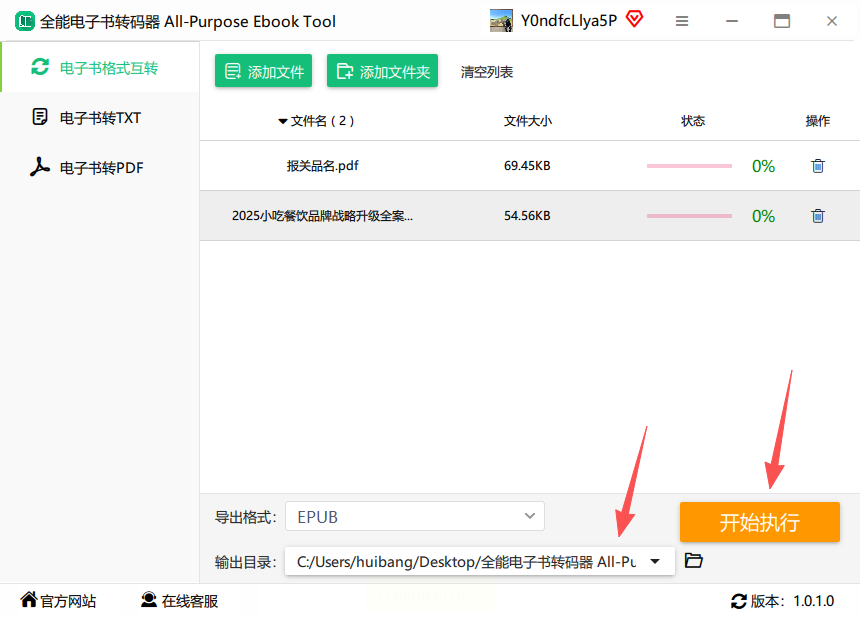Maximize the window

pyautogui.click(x=782, y=21)
